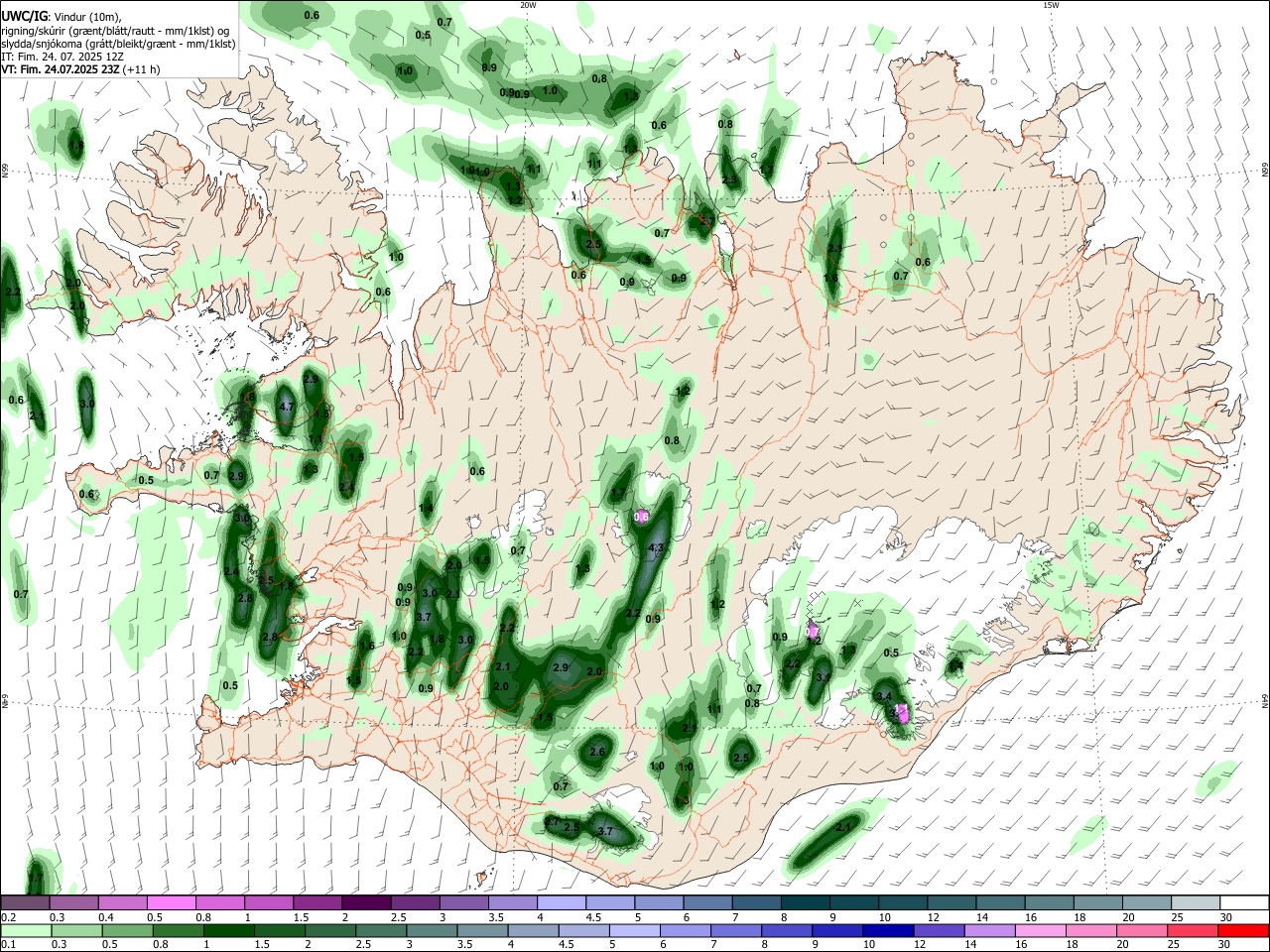The height and width of the screenshot is (952, 1270).
Task: Click the lightest green 0.1–0.3 rain legend swatch
Action: [26, 930]
